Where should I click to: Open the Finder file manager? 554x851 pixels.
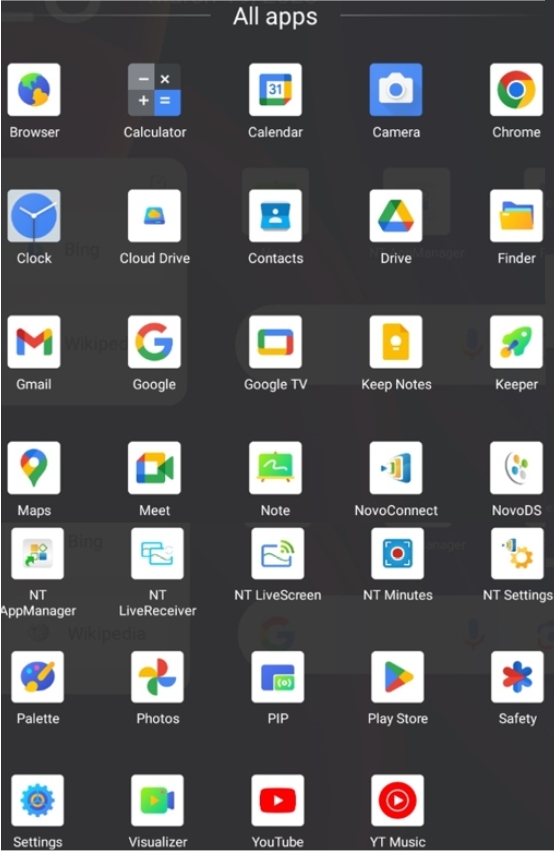(517, 215)
